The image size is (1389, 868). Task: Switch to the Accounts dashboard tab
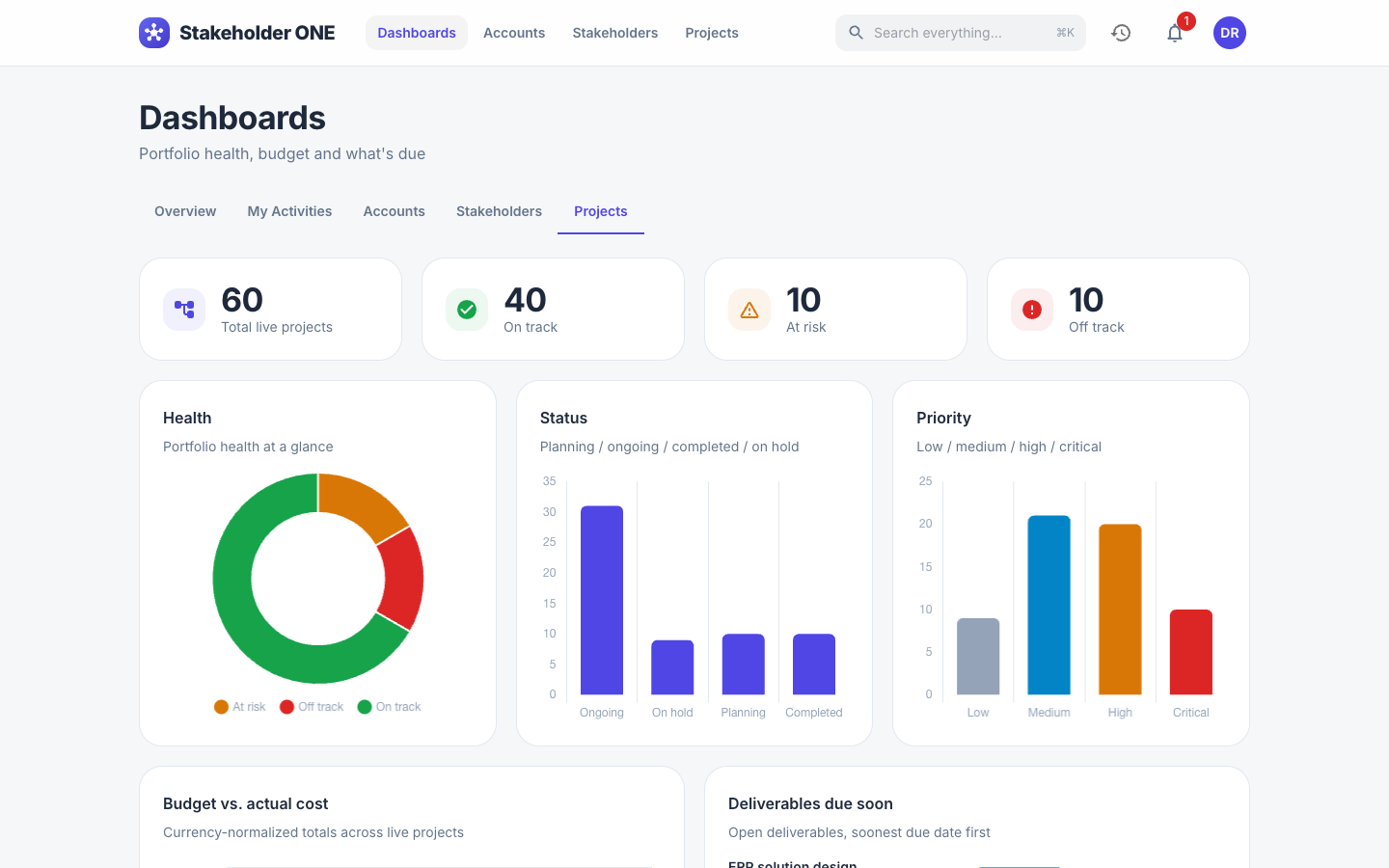point(394,211)
